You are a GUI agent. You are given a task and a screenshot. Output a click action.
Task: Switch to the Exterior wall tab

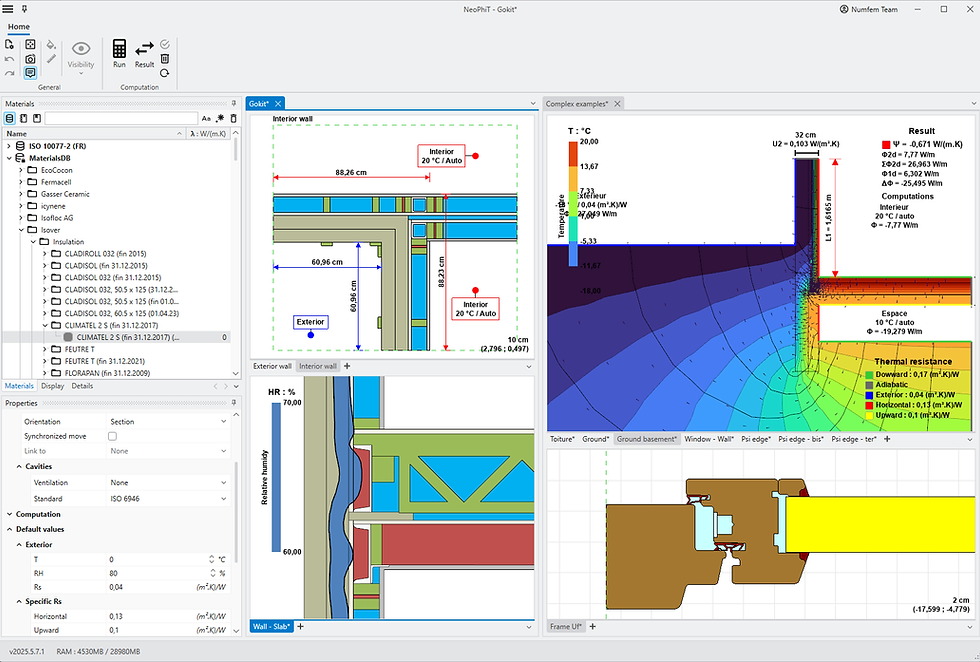pos(272,366)
